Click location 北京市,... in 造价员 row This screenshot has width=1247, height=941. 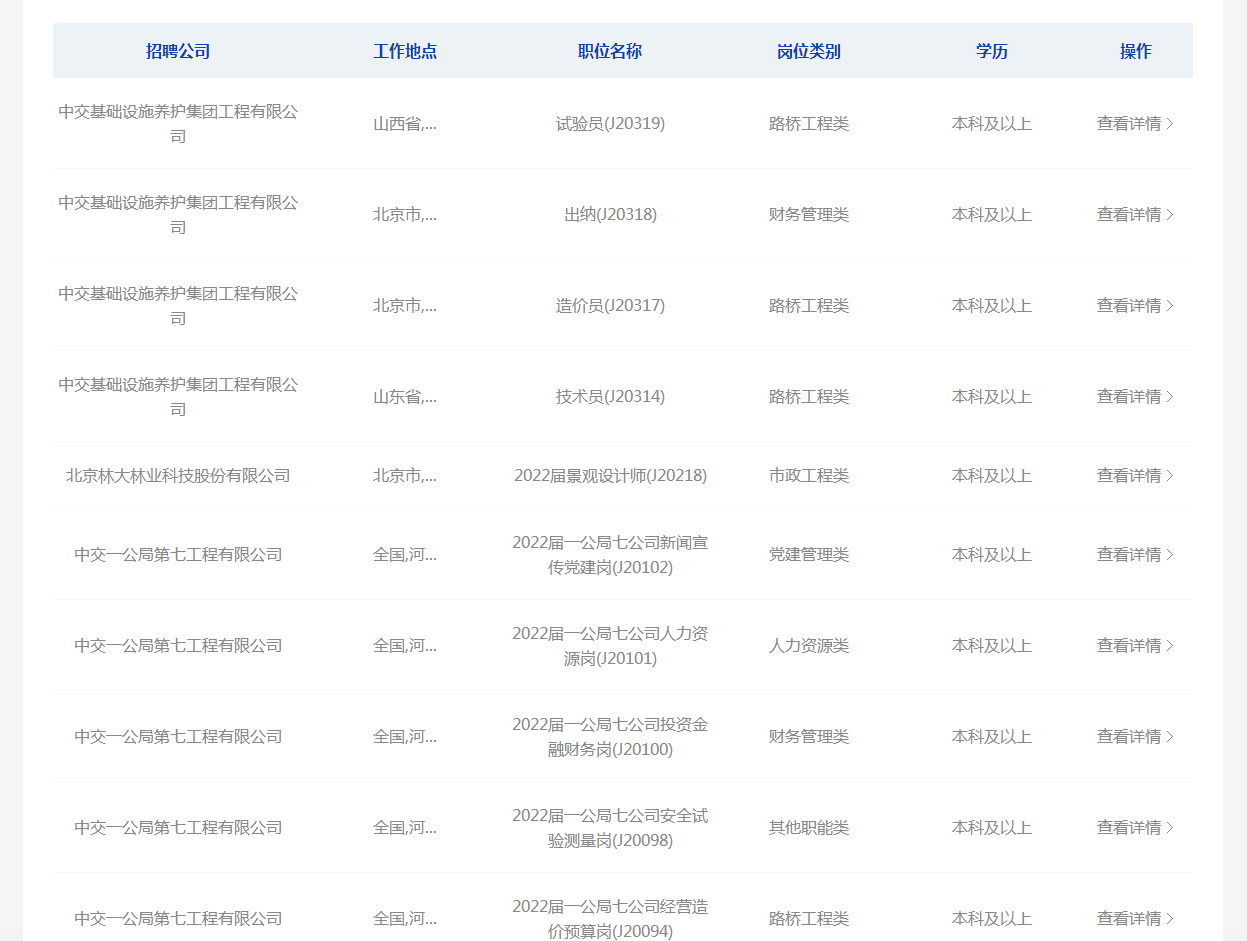[x=405, y=306]
